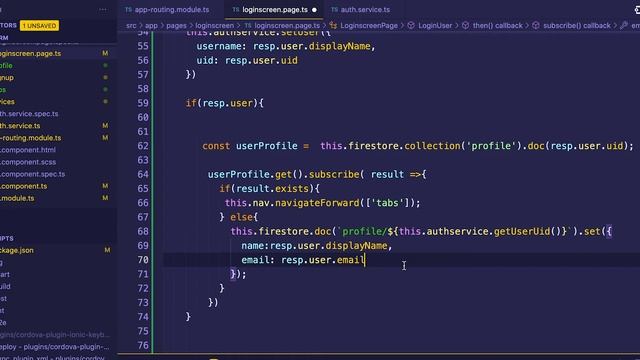
Task: Click line number 62 in the gutter
Action: click(x=143, y=146)
